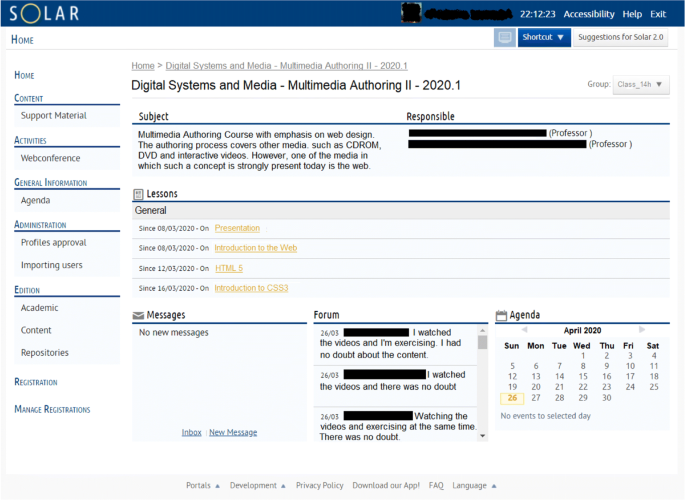Expand the Portals footer menu

click(203, 485)
